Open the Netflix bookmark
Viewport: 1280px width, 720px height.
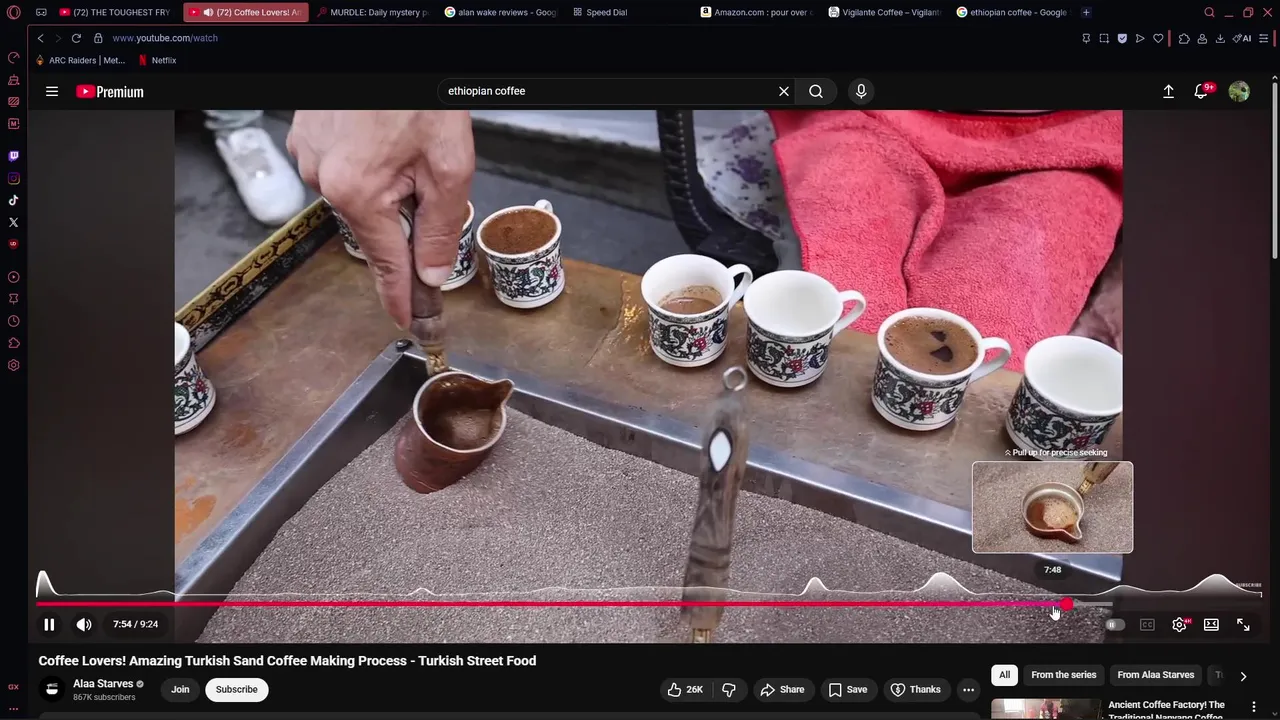coord(157,60)
